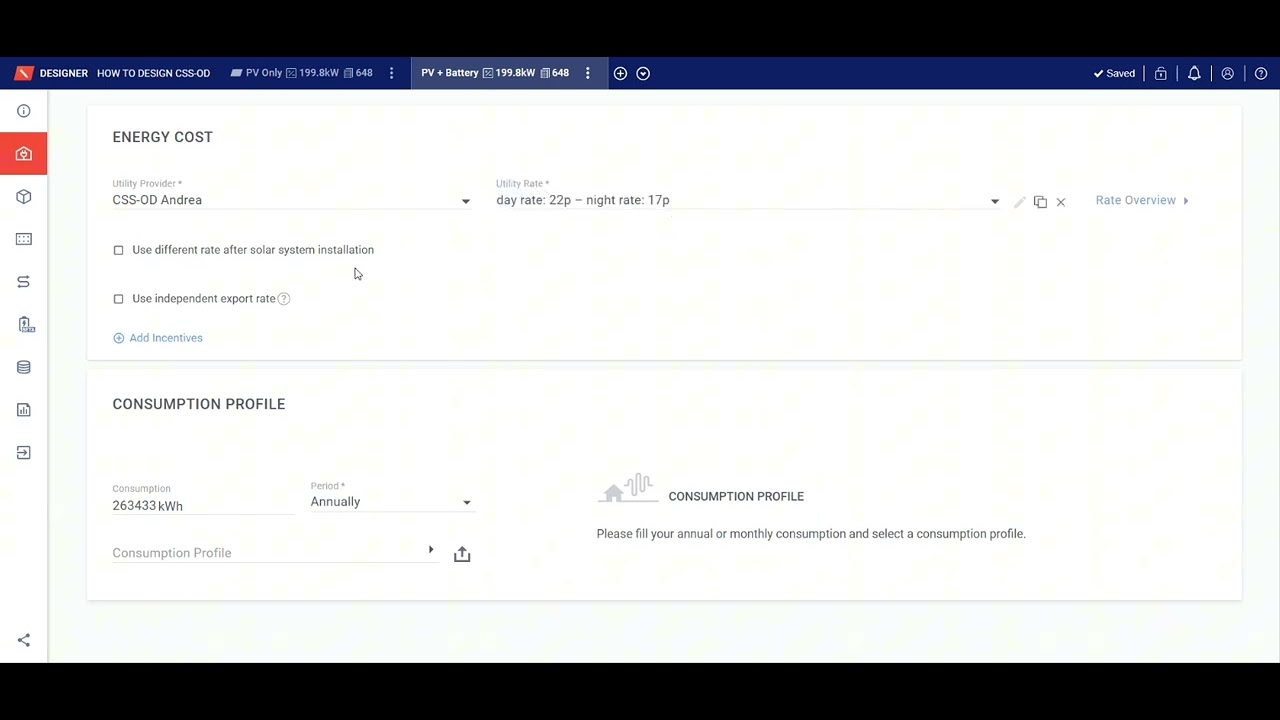Viewport: 1280px width, 720px height.
Task: Click the HOW TO DESIGN CSS-OD project title
Action: point(154,73)
